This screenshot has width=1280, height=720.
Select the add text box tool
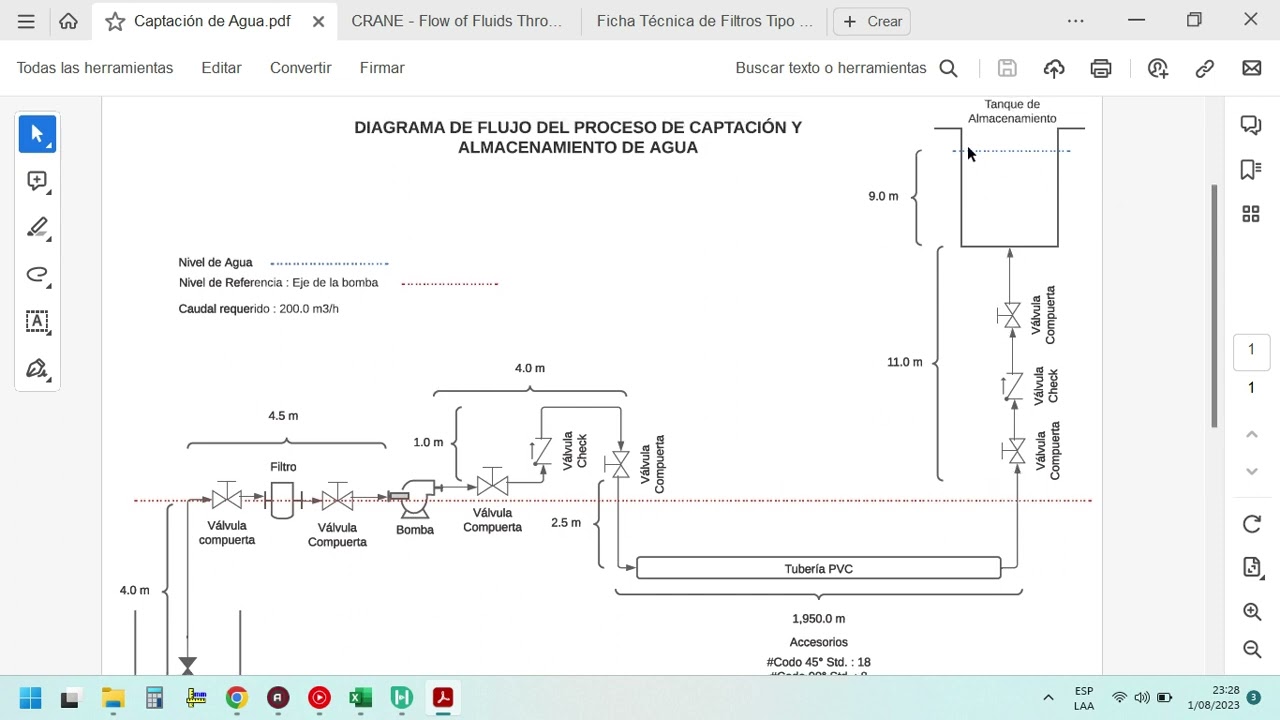point(37,322)
